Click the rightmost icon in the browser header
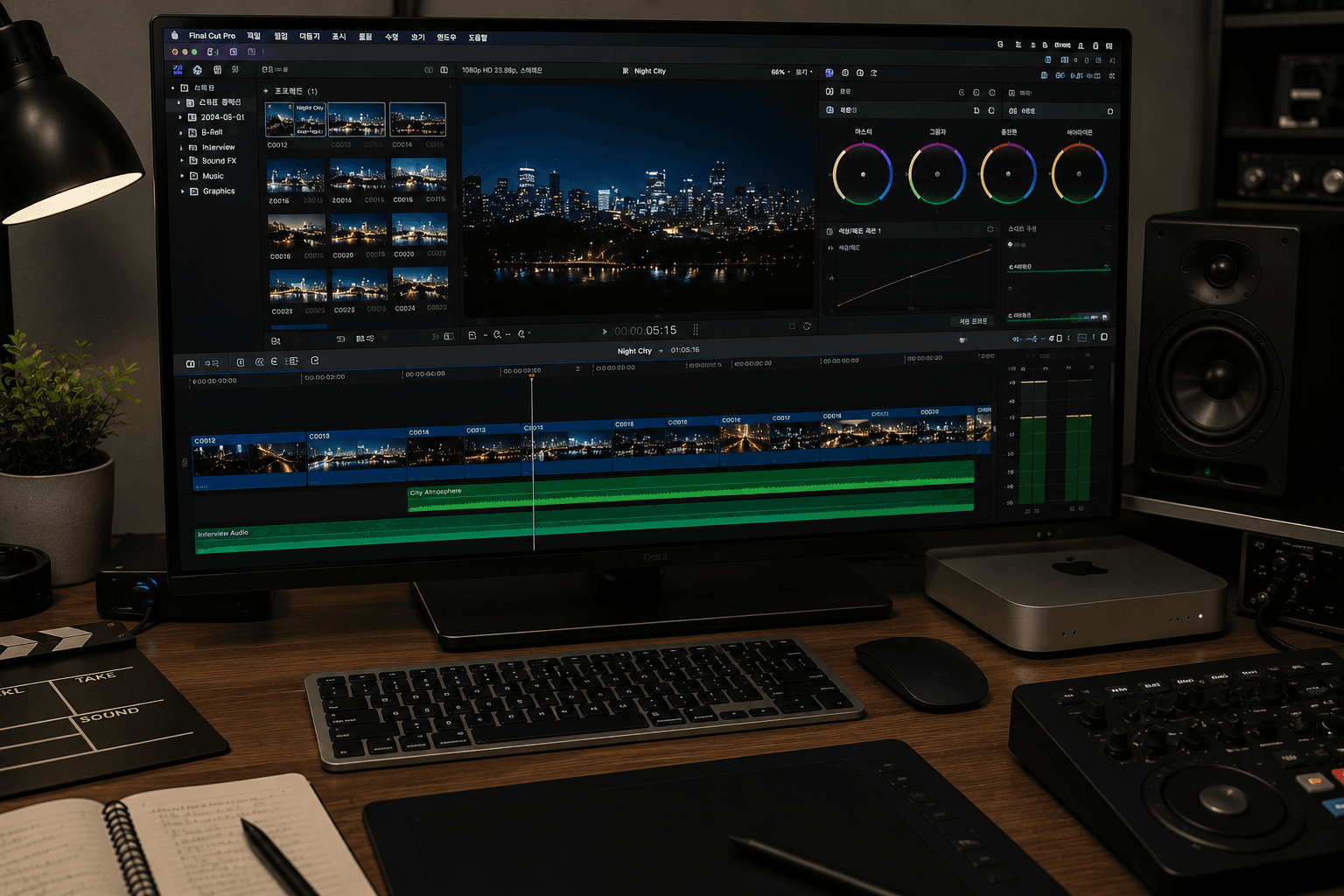The image size is (1344, 896). [444, 70]
